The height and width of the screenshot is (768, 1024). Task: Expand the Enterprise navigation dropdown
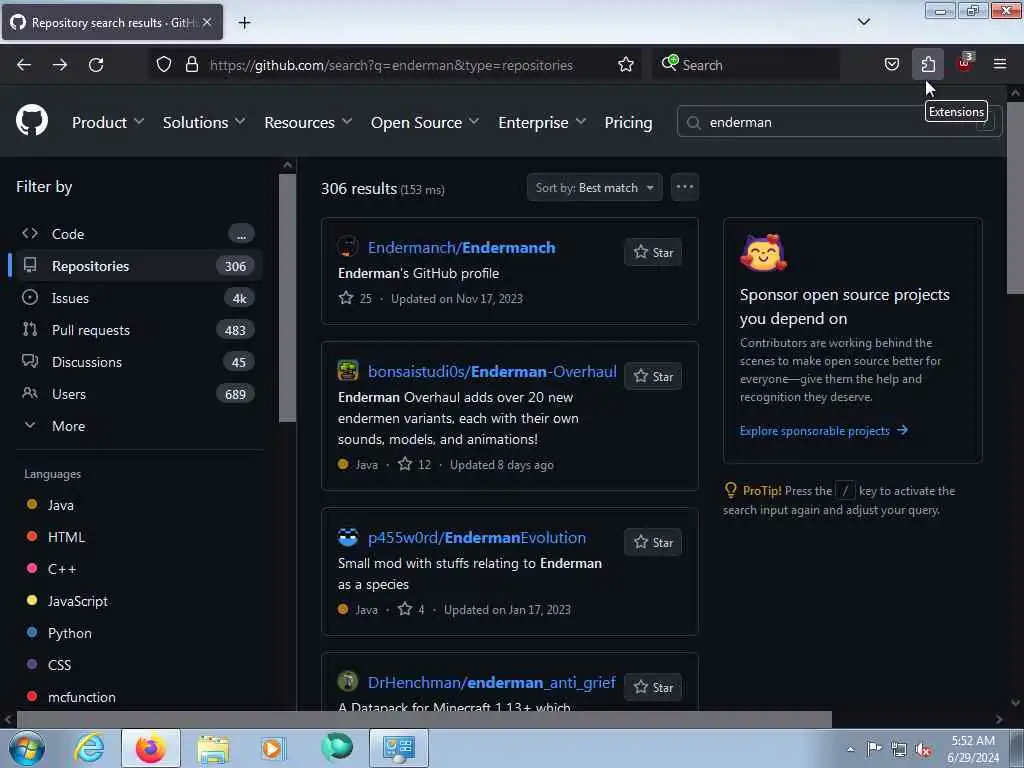[541, 122]
